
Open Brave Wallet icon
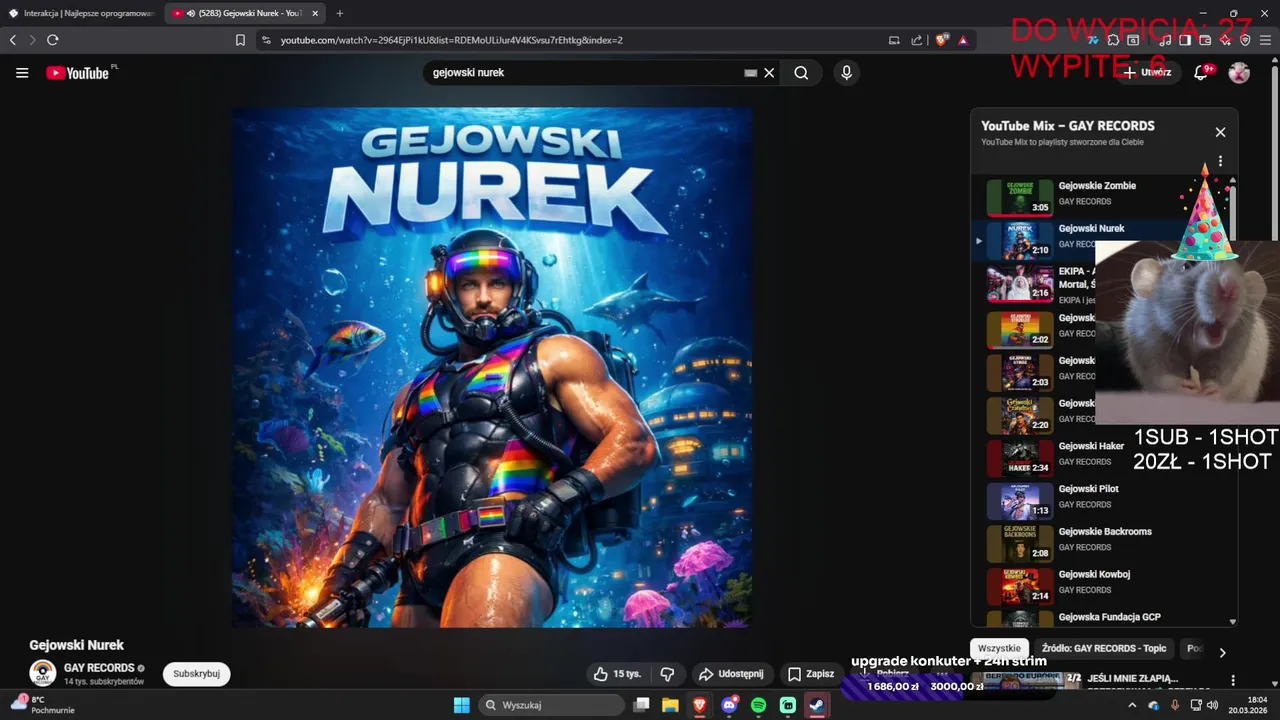click(x=1205, y=40)
